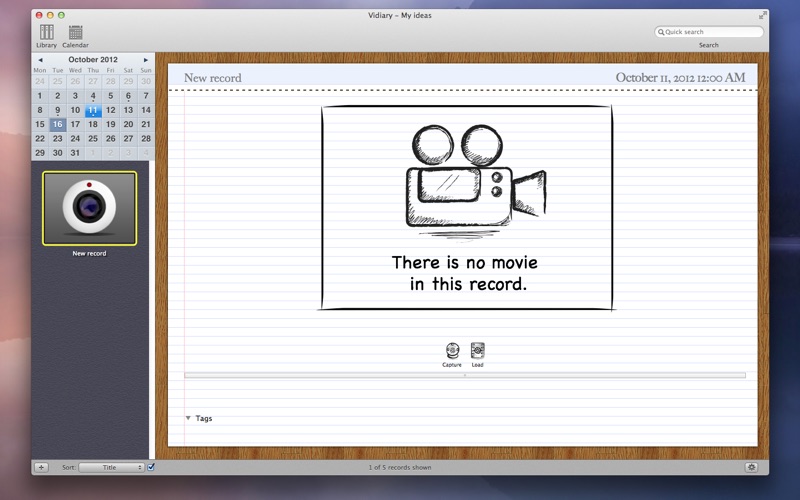Select October 1 in the calendar
The height and width of the screenshot is (500, 800).
click(x=40, y=95)
